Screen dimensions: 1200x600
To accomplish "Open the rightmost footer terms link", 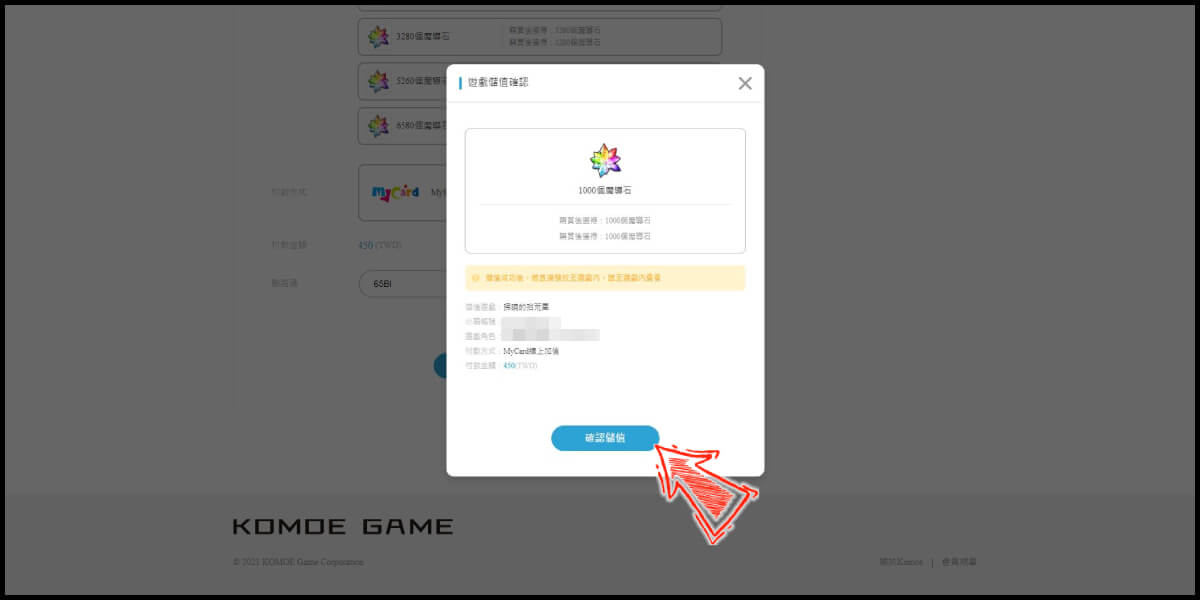I will [959, 562].
